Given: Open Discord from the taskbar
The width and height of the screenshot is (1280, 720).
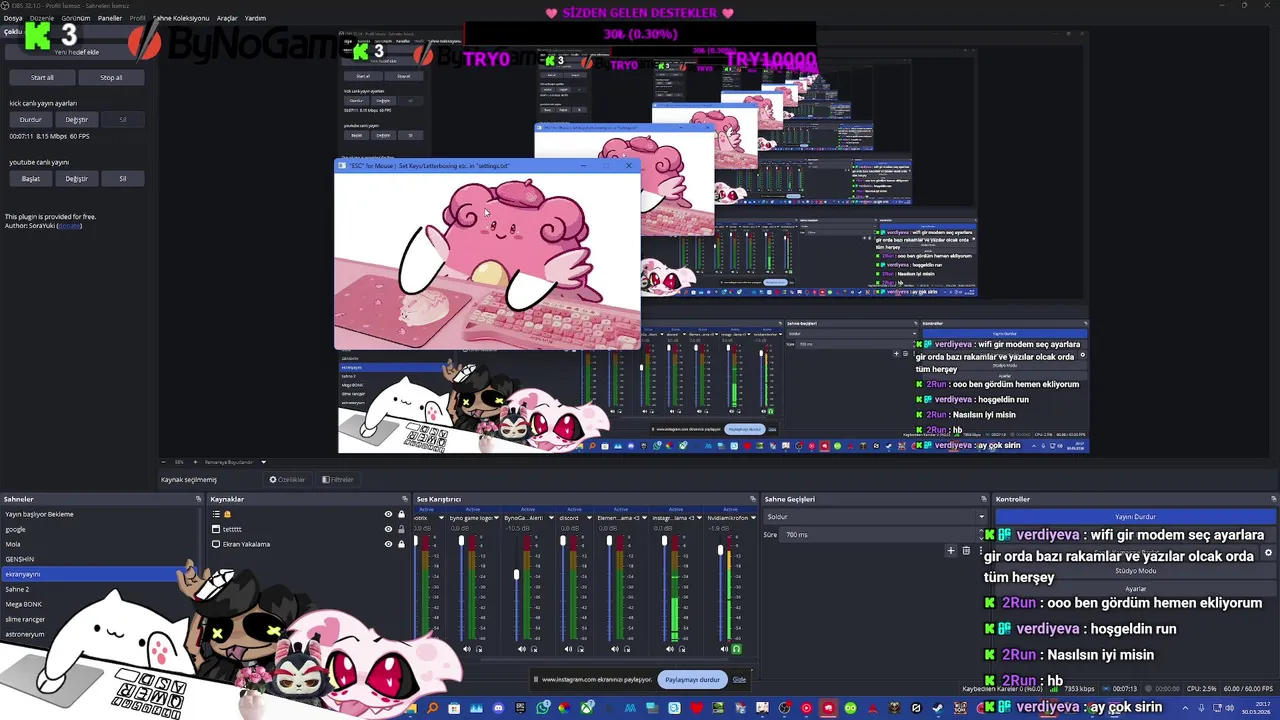Looking at the screenshot, I should click(x=498, y=708).
